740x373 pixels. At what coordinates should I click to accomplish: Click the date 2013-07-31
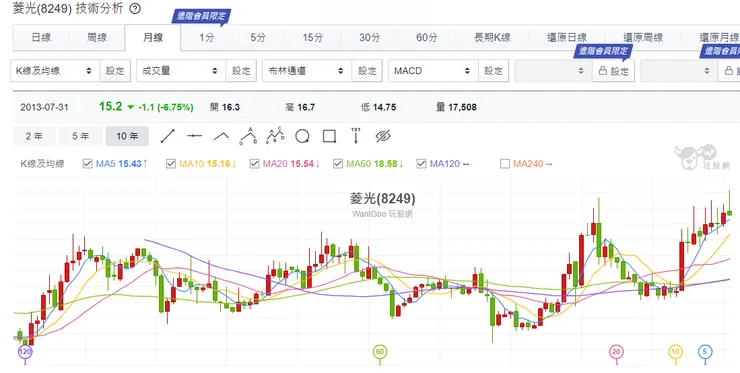click(x=44, y=107)
